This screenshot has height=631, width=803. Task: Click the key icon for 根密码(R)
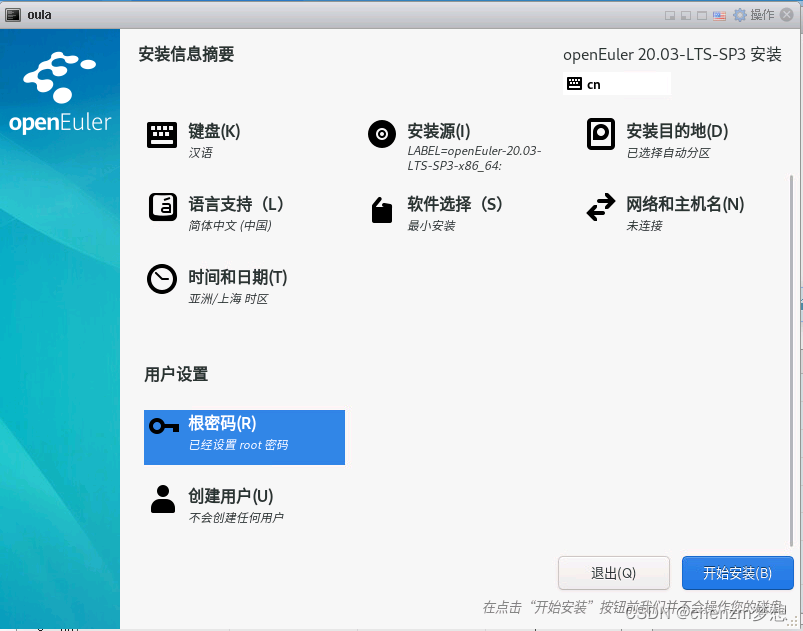click(x=164, y=426)
